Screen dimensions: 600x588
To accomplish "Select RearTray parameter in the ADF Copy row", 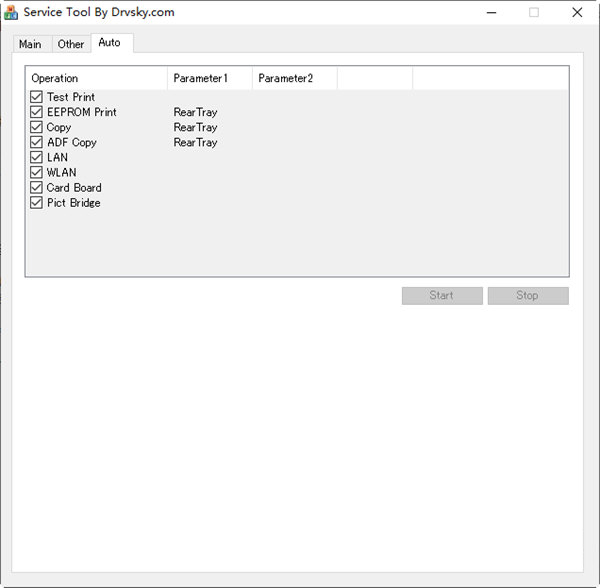I will (195, 142).
